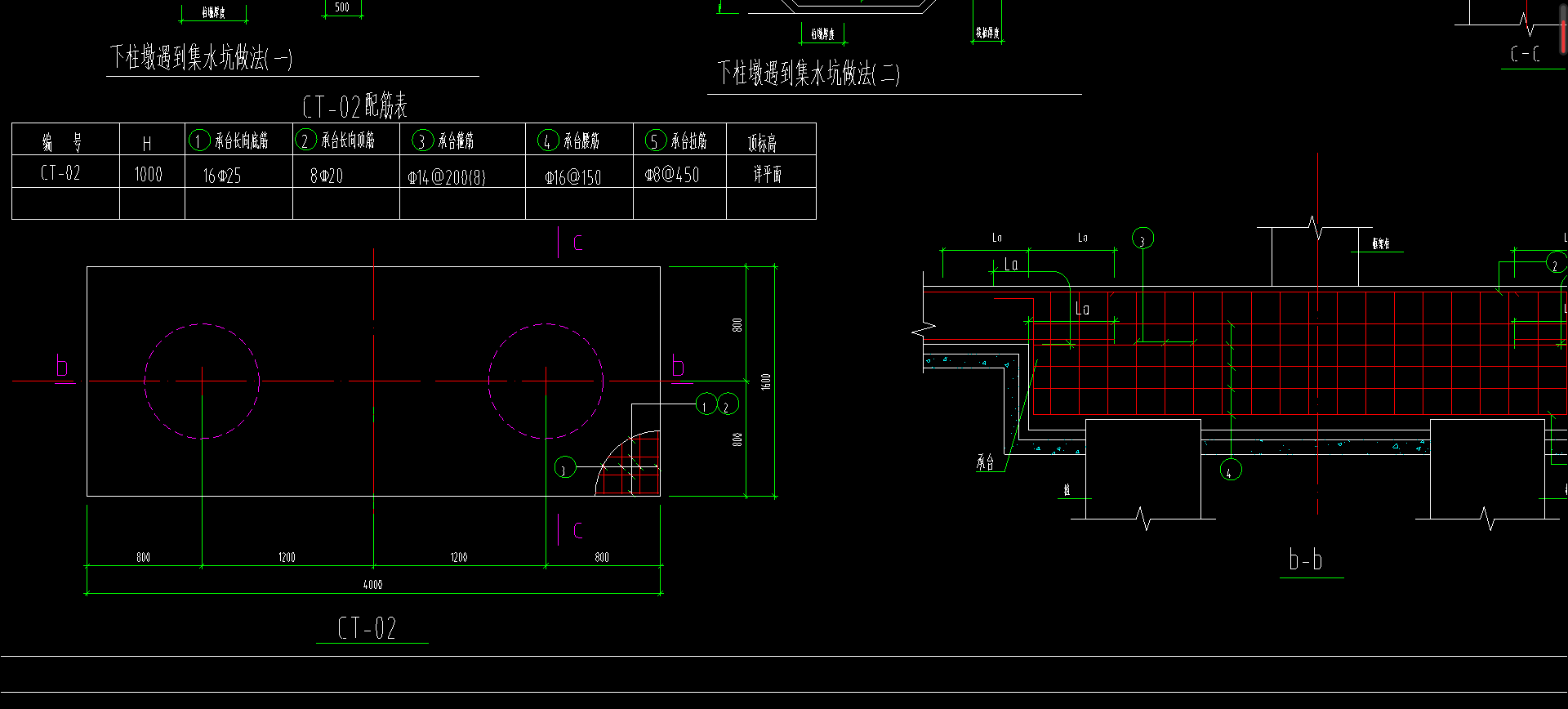Select the '承台长向顶筋' header cell

(x=346, y=139)
